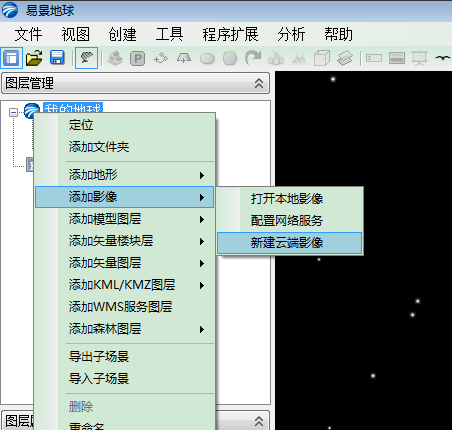Click the save floppy disk icon

[x=57, y=58]
